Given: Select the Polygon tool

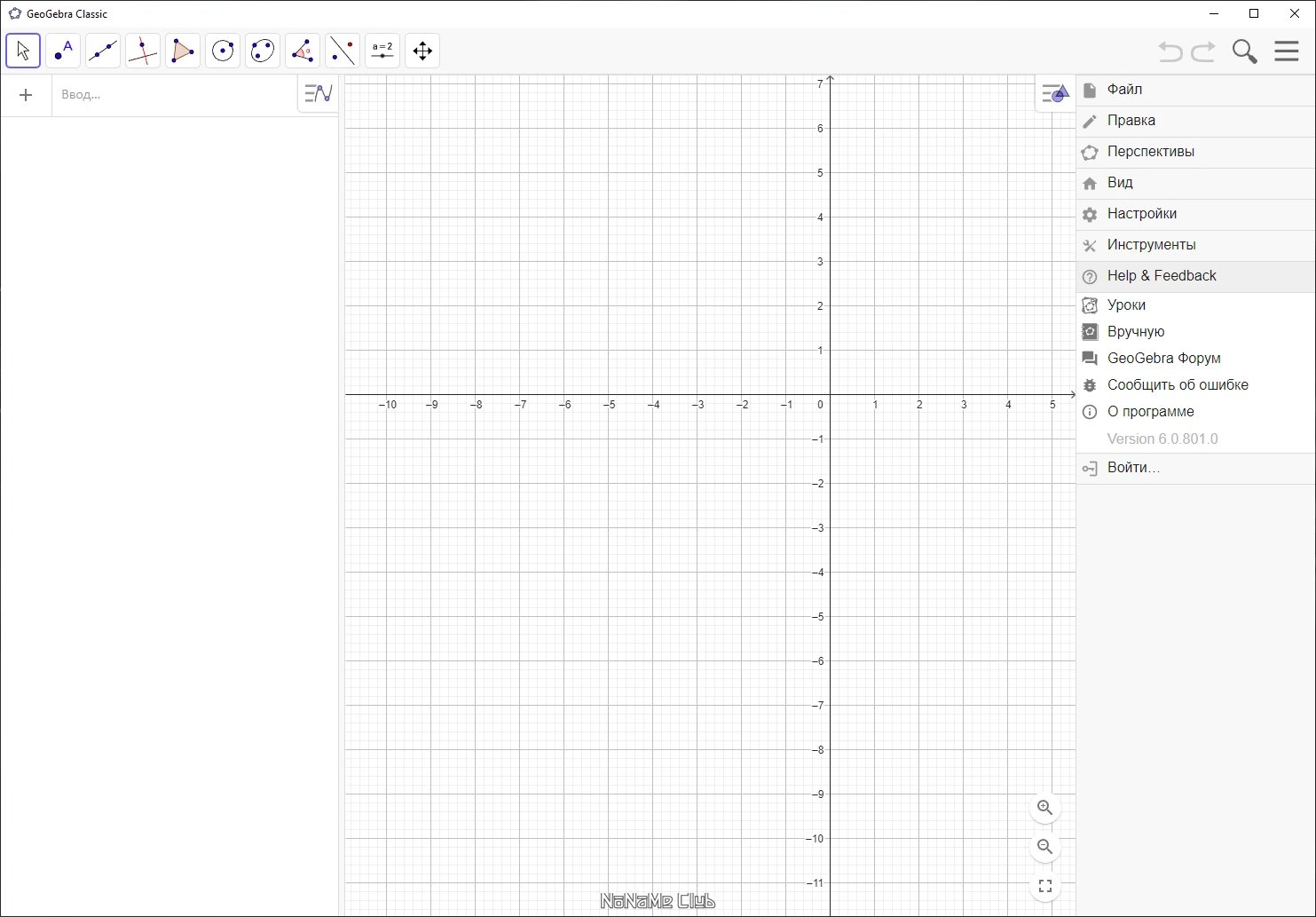Looking at the screenshot, I should (183, 51).
